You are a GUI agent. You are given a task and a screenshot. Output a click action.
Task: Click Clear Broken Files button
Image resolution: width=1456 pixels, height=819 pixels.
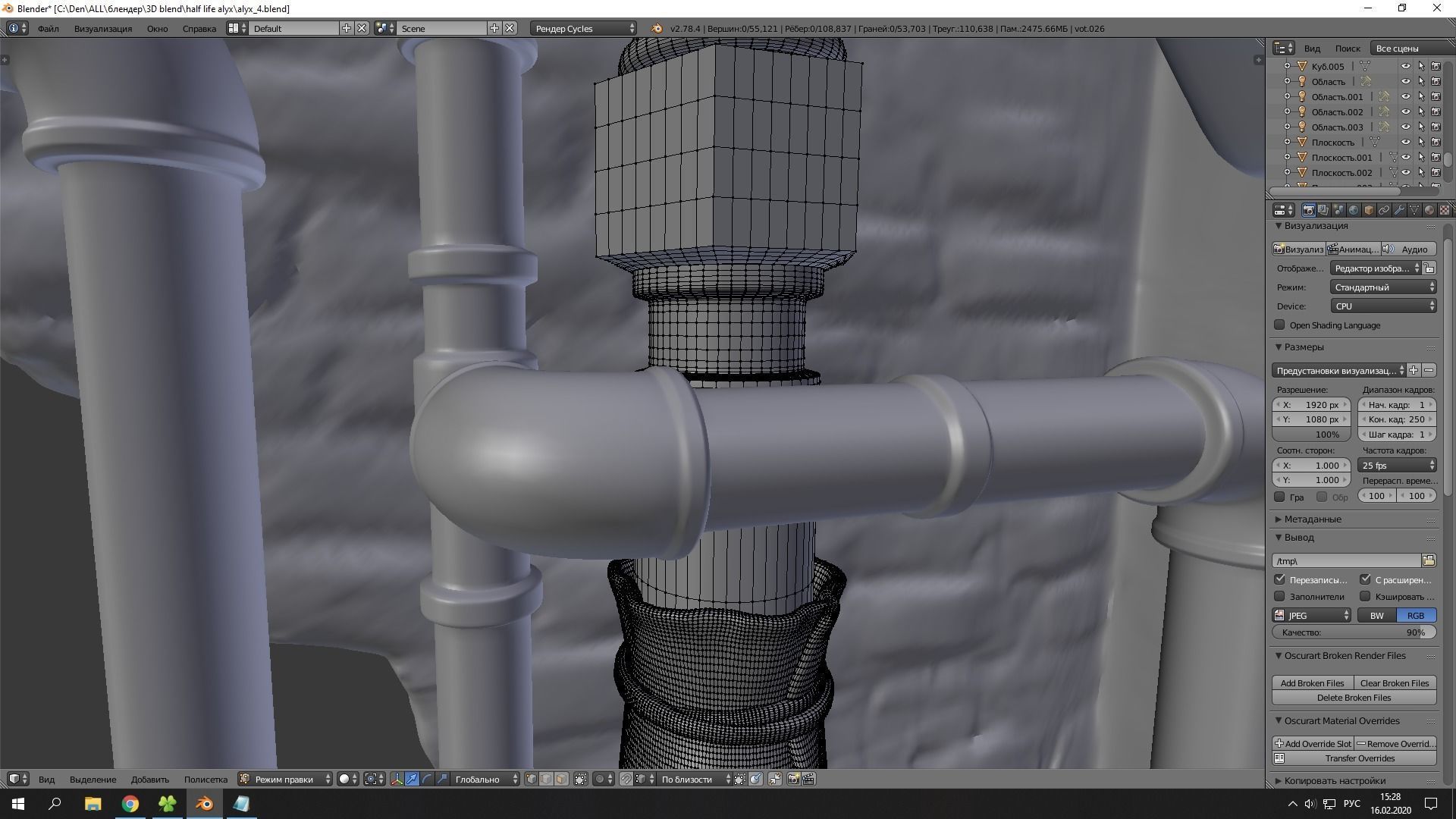coord(1395,682)
